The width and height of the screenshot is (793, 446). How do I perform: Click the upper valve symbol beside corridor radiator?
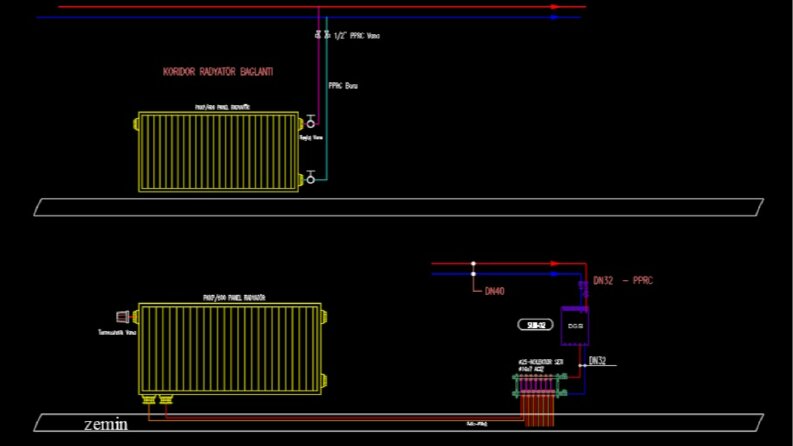(x=311, y=122)
